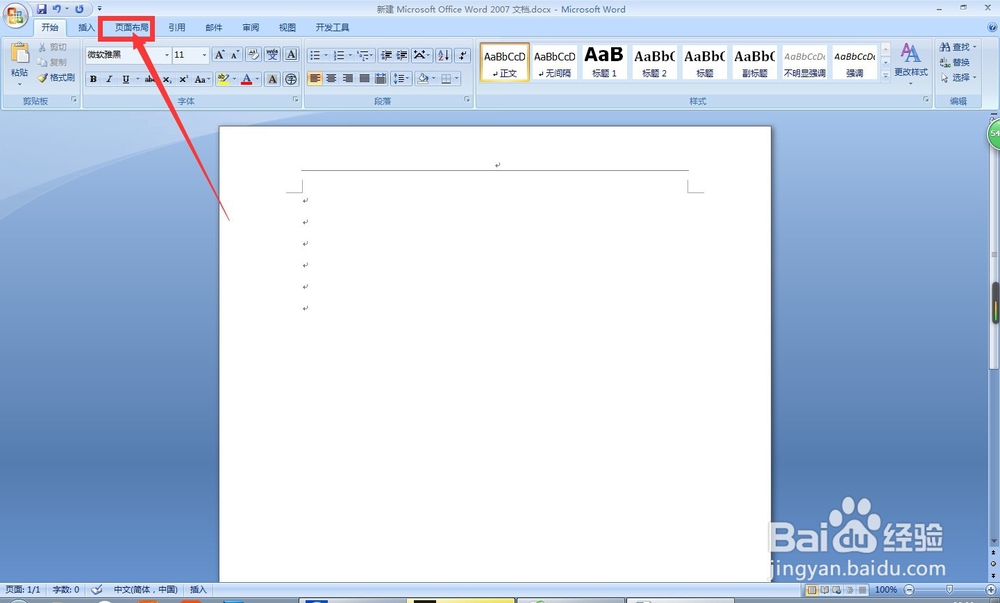Viewport: 1000px width, 603px height.
Task: Toggle Justify paragraph alignment
Action: (364, 78)
